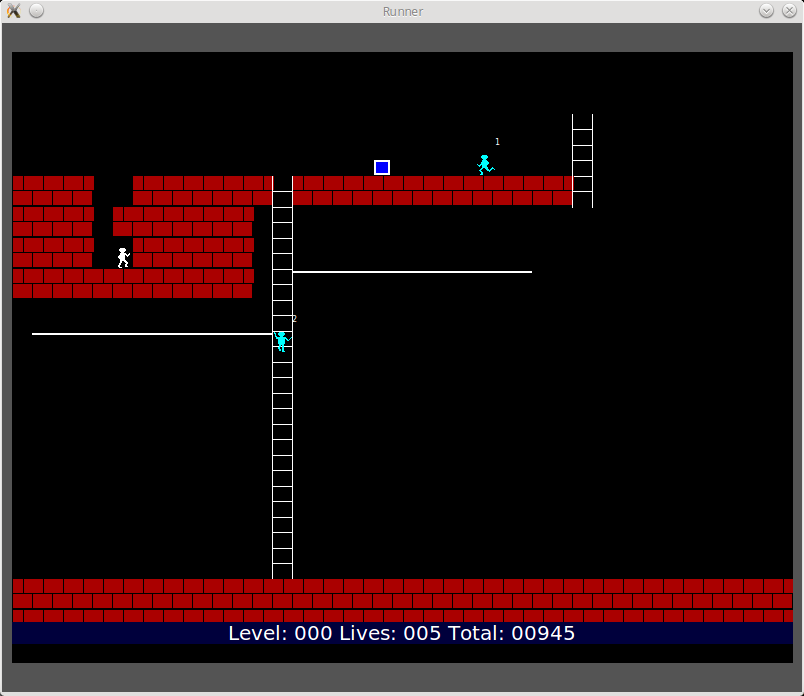Click the white runner character in the bricks
The width and height of the screenshot is (804, 696).
[123, 257]
